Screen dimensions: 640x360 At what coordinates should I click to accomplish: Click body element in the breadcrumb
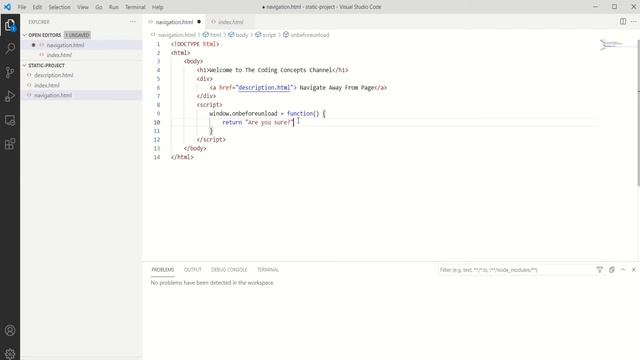coord(242,35)
